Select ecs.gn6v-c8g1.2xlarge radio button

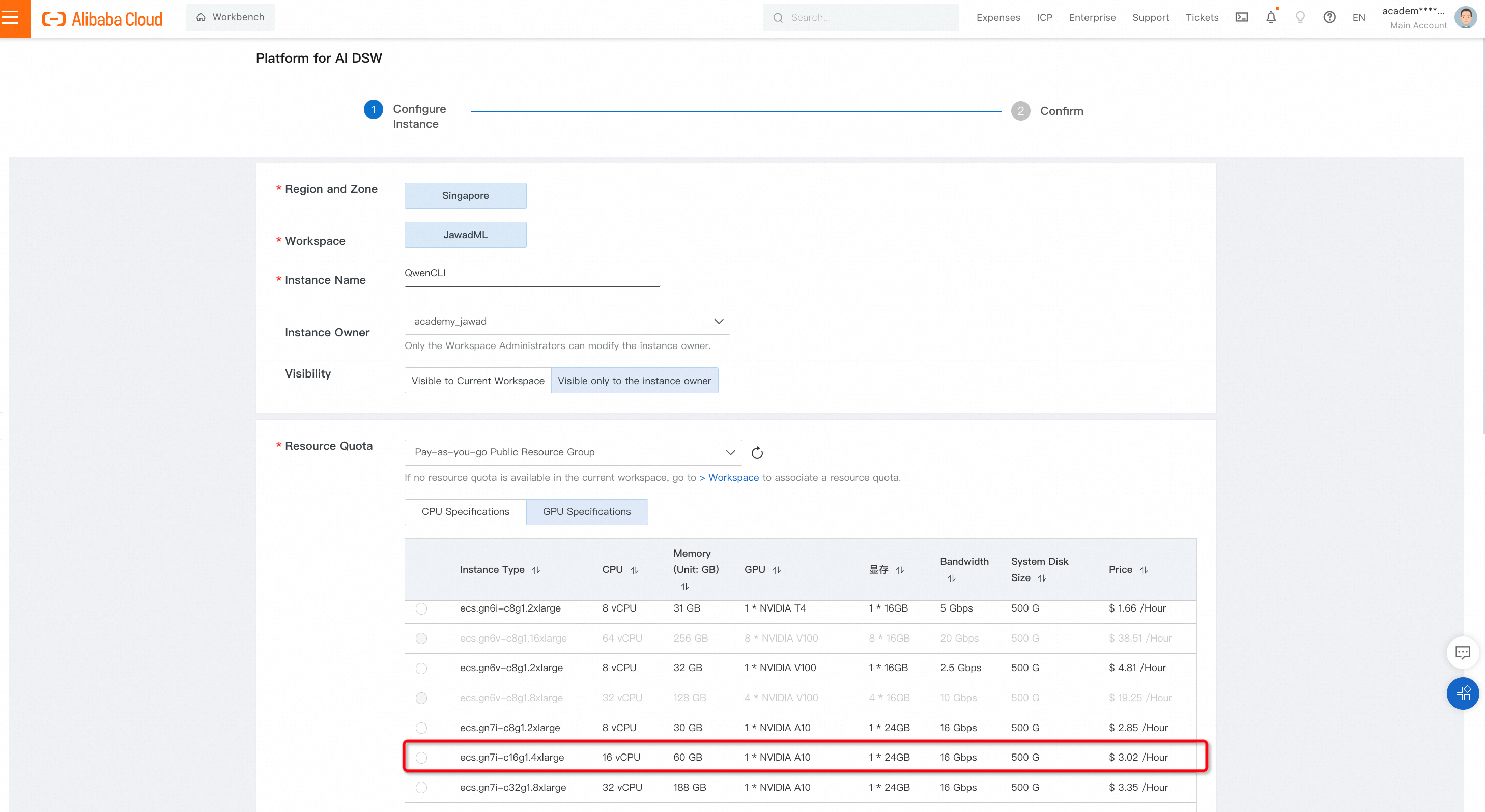tap(421, 668)
